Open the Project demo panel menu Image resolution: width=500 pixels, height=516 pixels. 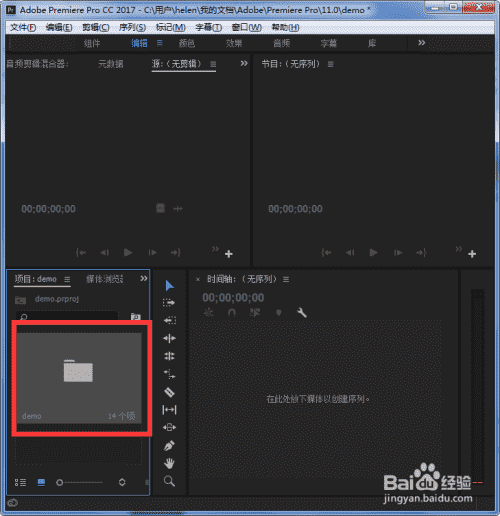[67, 279]
